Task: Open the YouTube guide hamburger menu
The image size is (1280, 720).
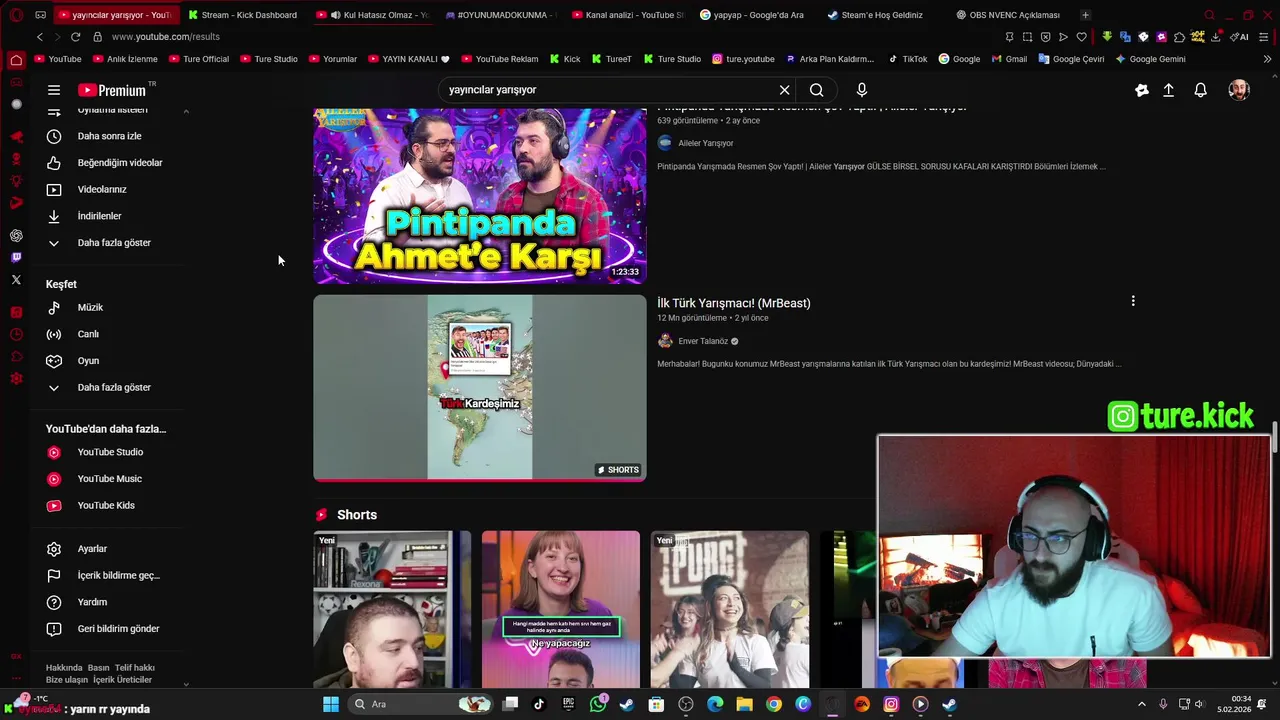Action: [x=54, y=90]
